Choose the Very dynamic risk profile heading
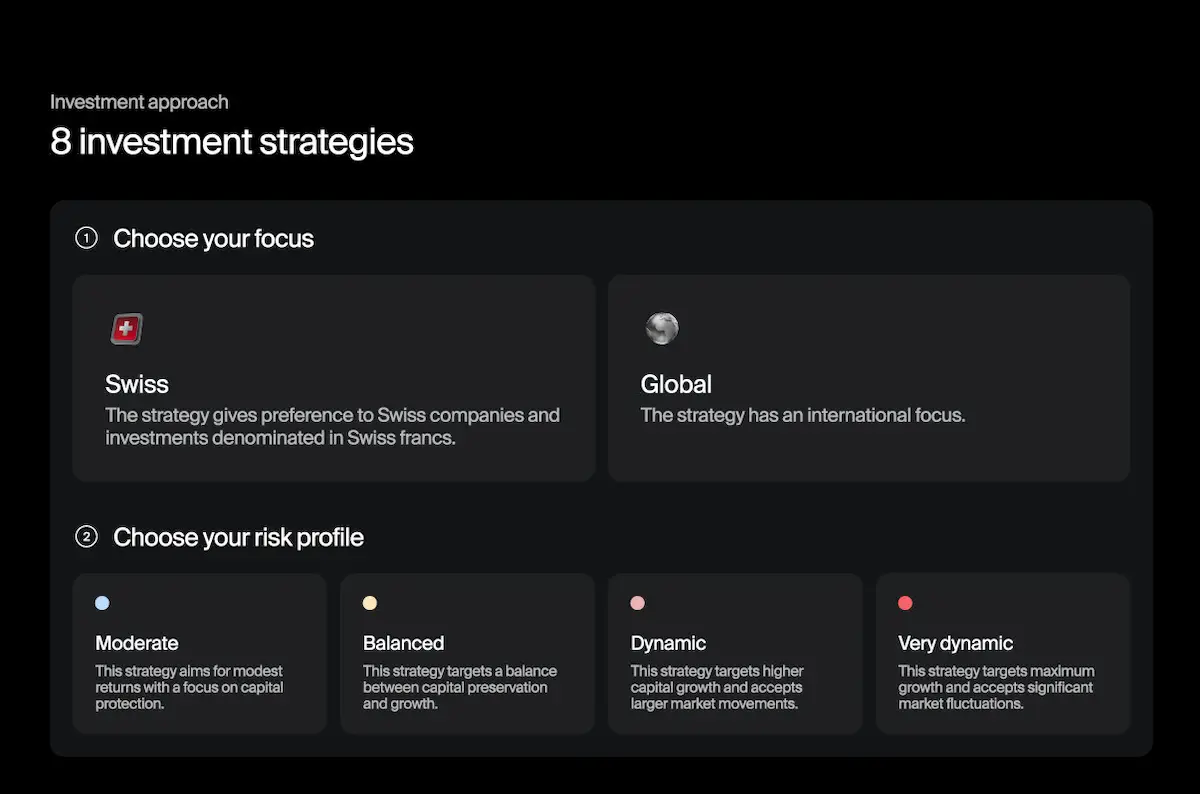 click(955, 643)
